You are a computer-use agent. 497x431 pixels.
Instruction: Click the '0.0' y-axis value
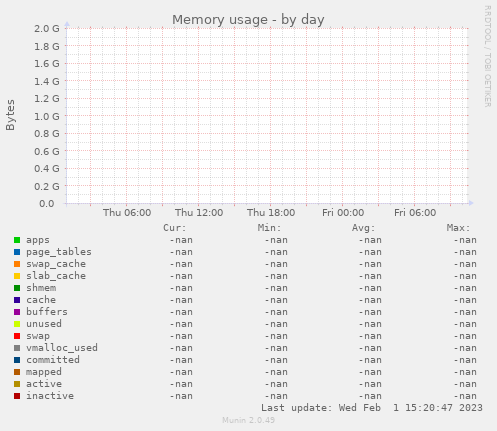47,204
